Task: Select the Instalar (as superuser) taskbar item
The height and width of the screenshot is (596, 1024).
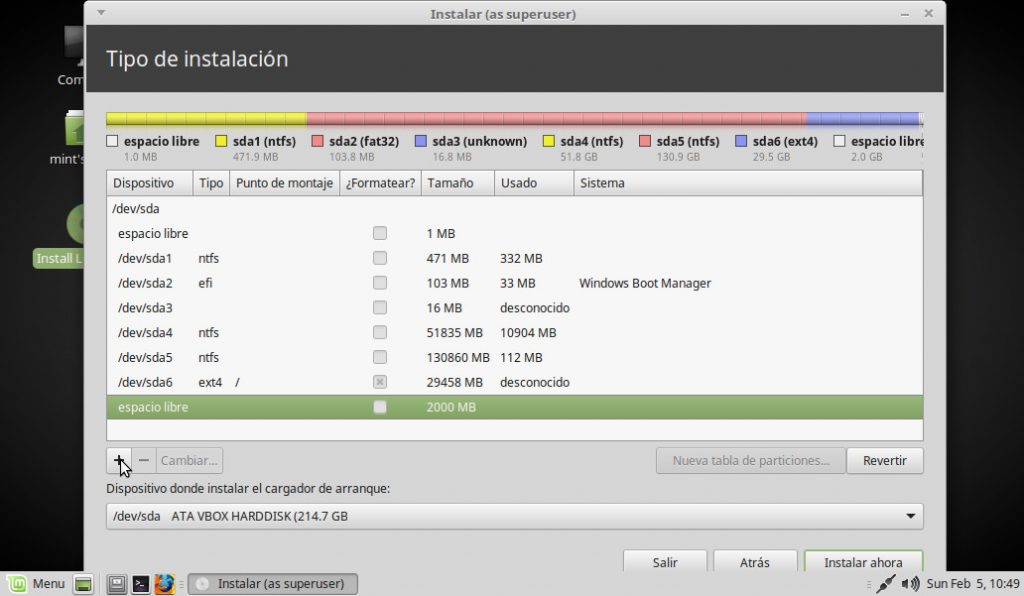Action: click(x=273, y=584)
